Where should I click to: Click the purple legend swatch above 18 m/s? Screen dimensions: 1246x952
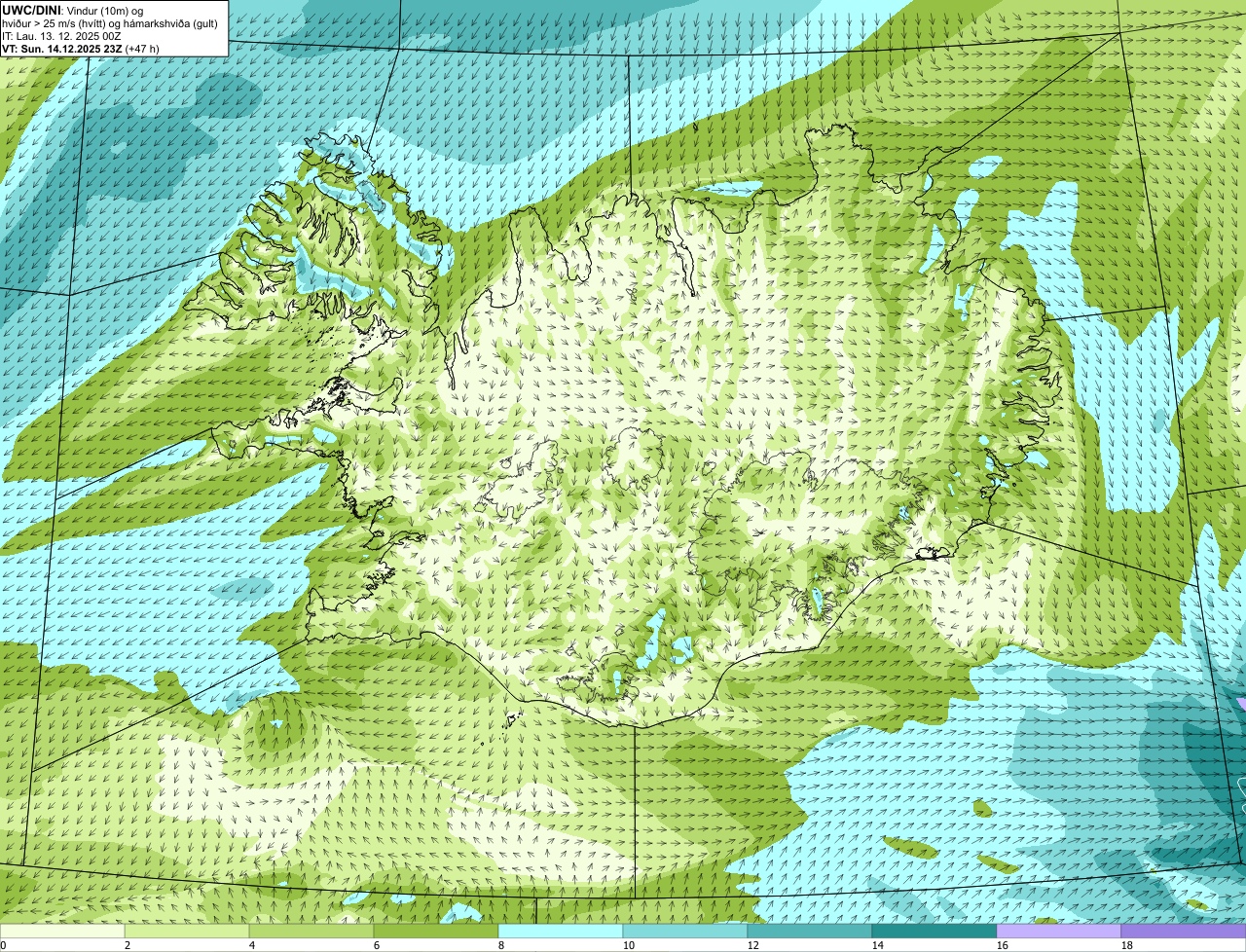point(1184,932)
